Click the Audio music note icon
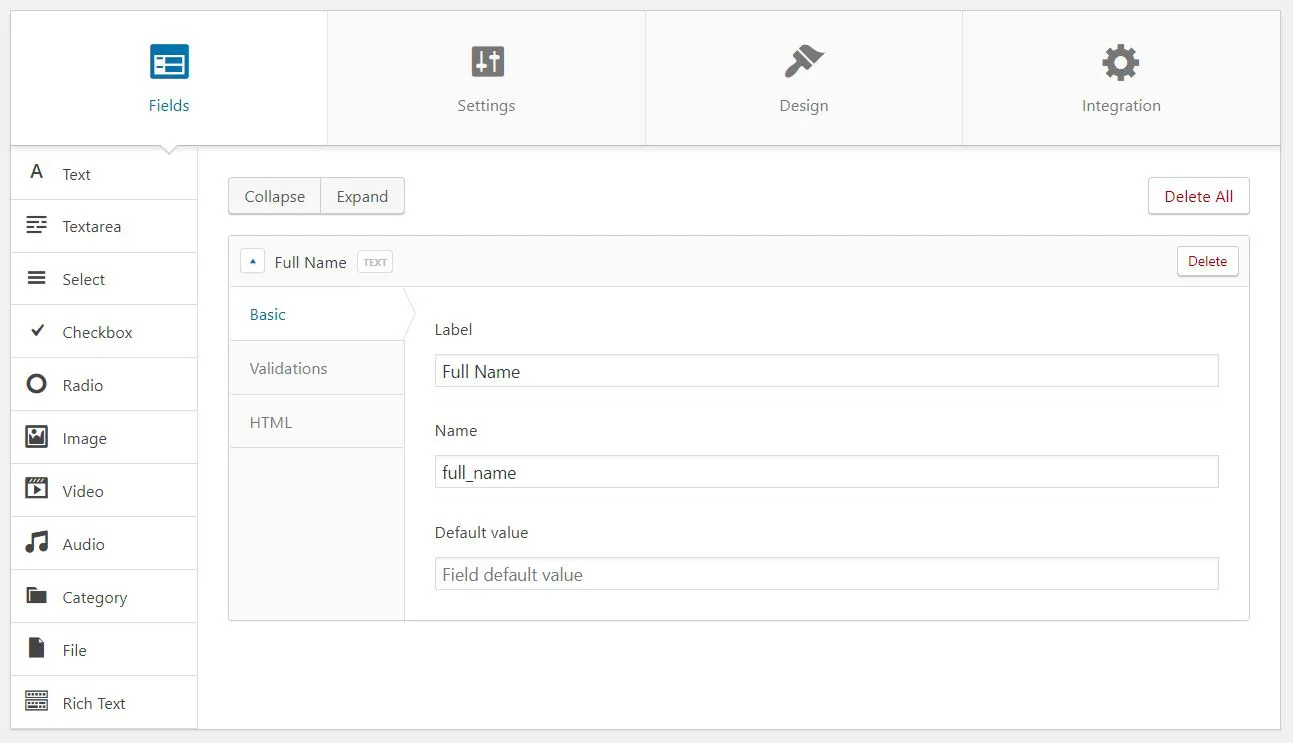This screenshot has width=1293, height=743. (x=37, y=543)
